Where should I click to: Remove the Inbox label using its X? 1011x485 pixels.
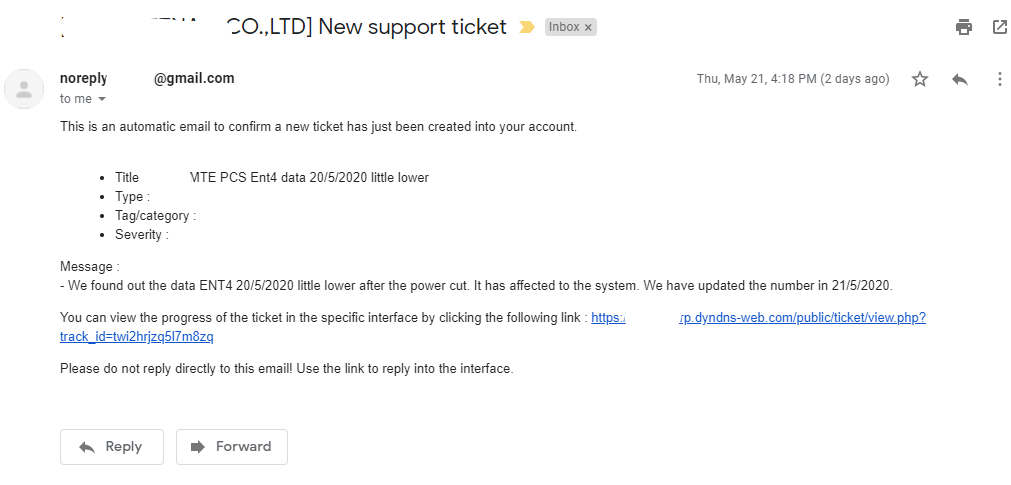pos(588,28)
